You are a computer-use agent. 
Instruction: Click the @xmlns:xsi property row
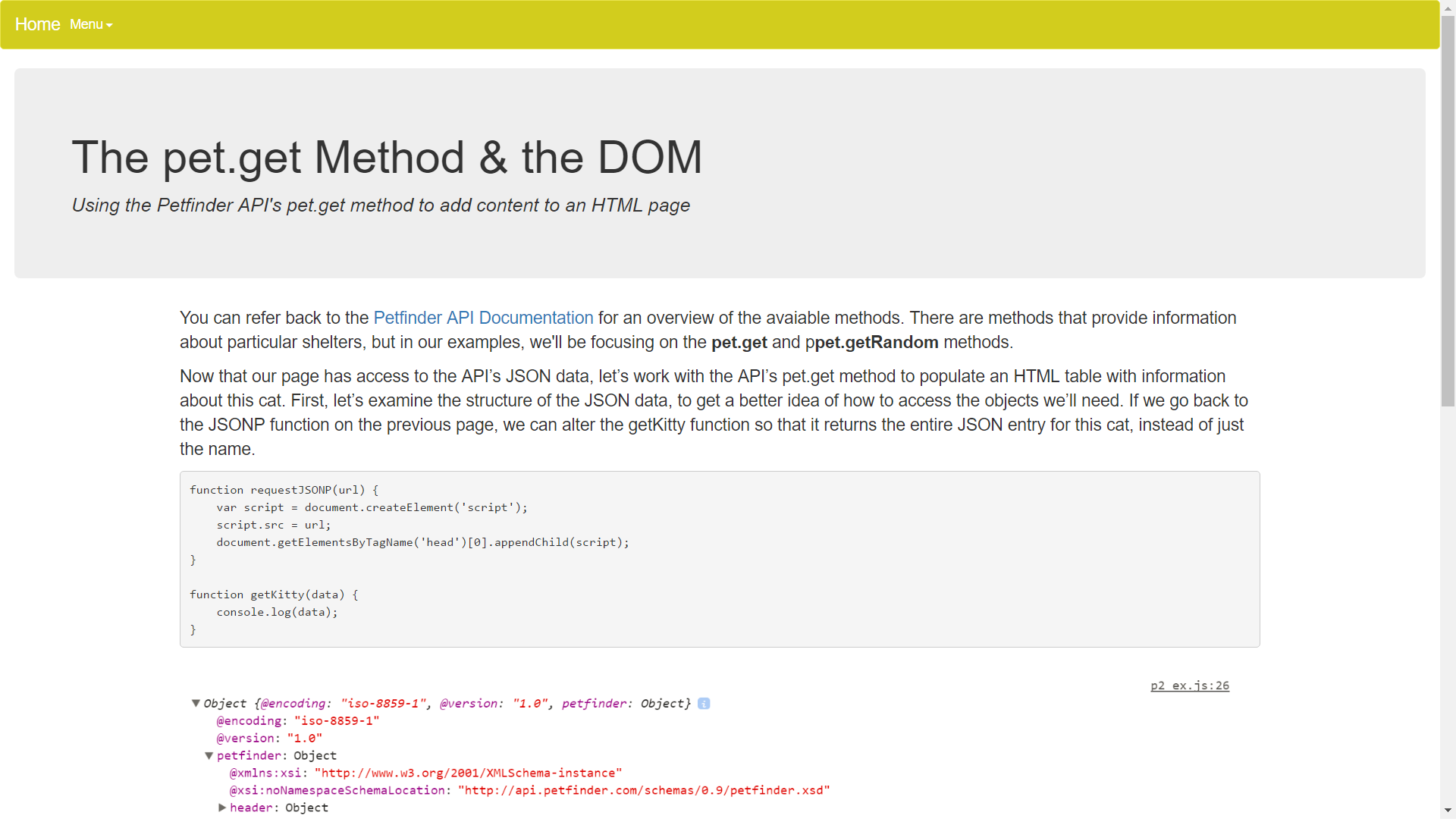tap(425, 773)
